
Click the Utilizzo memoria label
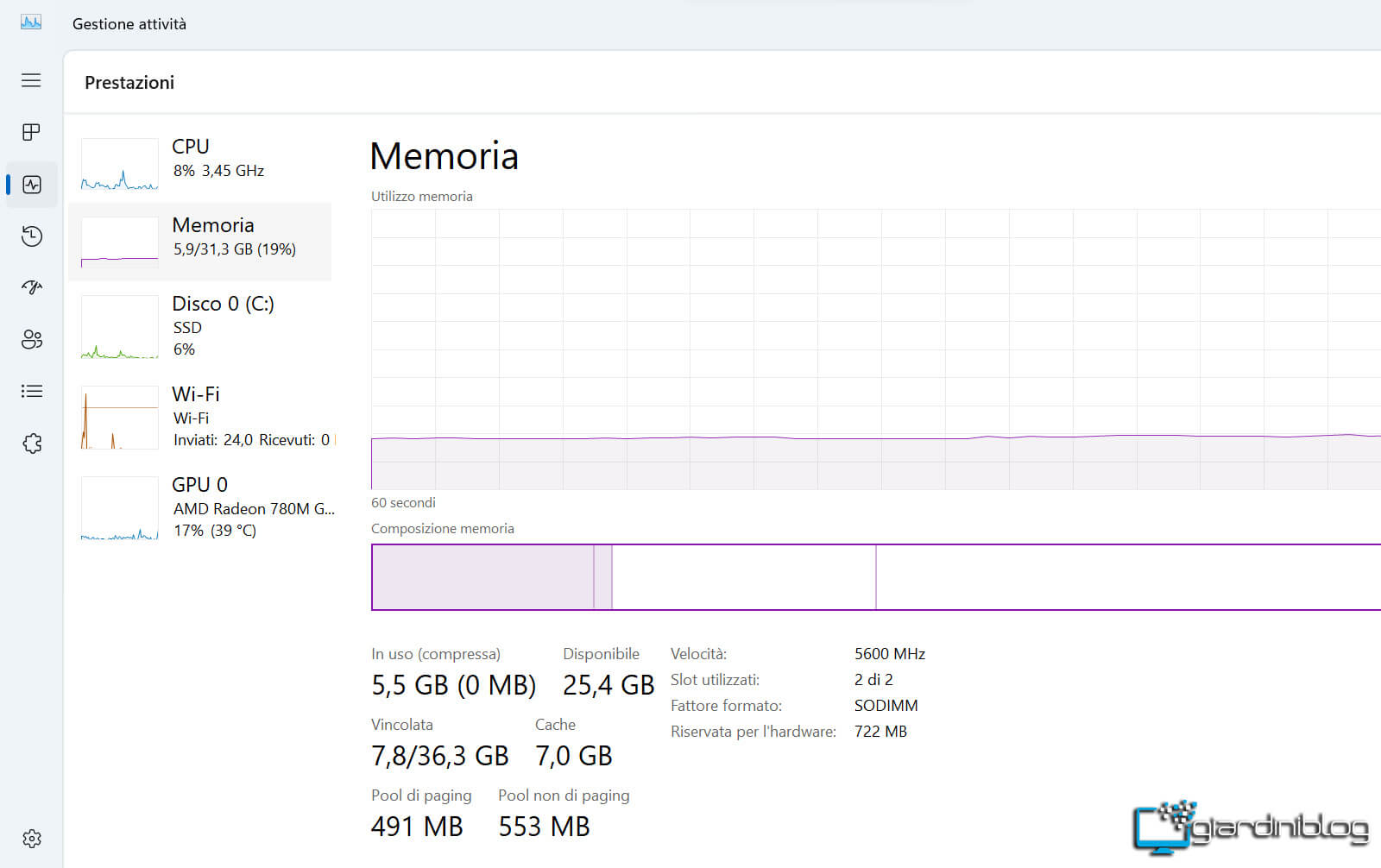422,197
